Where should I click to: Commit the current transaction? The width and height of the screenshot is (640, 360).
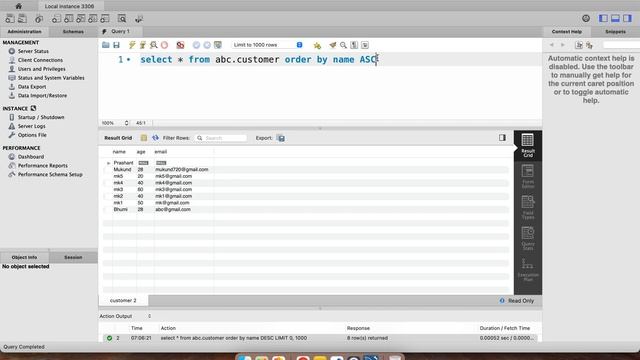pyautogui.click(x=196, y=45)
